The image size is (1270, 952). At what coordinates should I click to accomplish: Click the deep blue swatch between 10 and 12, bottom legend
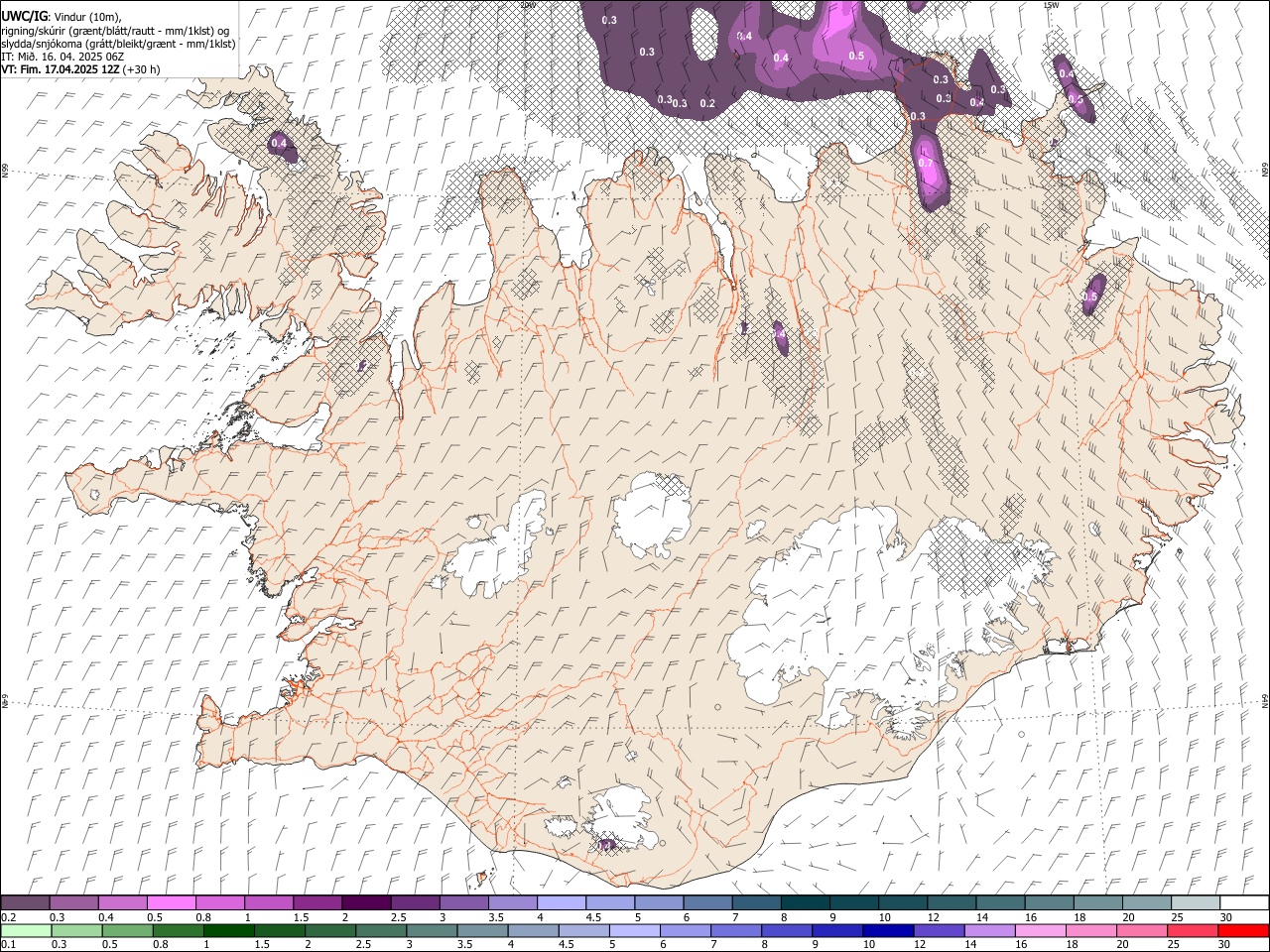click(x=887, y=931)
